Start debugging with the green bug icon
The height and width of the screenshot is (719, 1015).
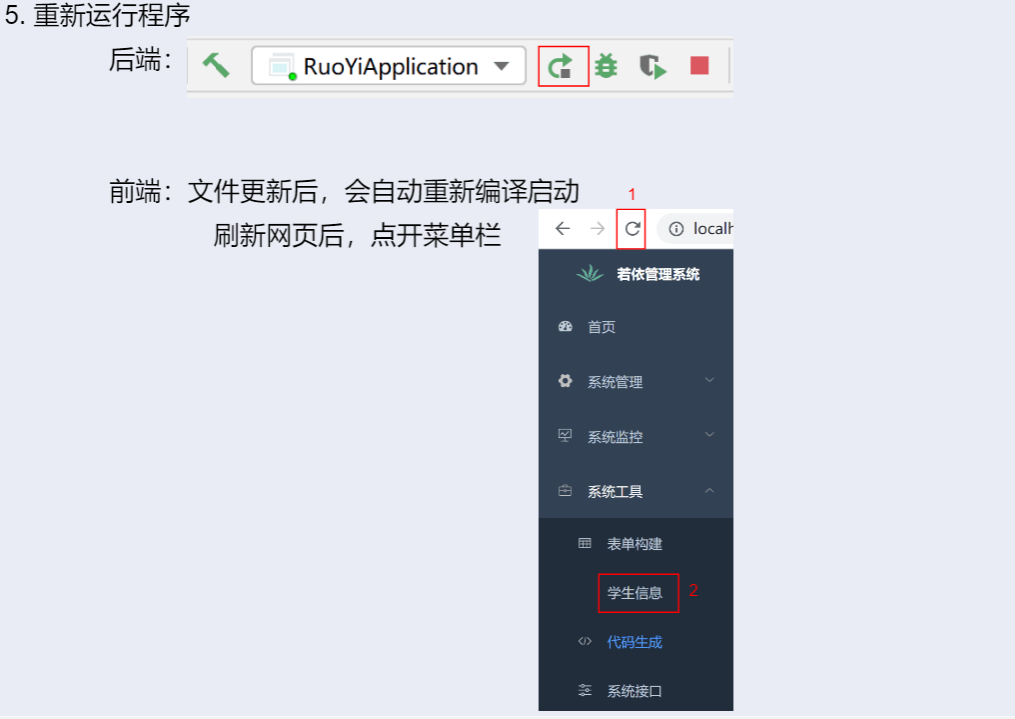pos(607,66)
